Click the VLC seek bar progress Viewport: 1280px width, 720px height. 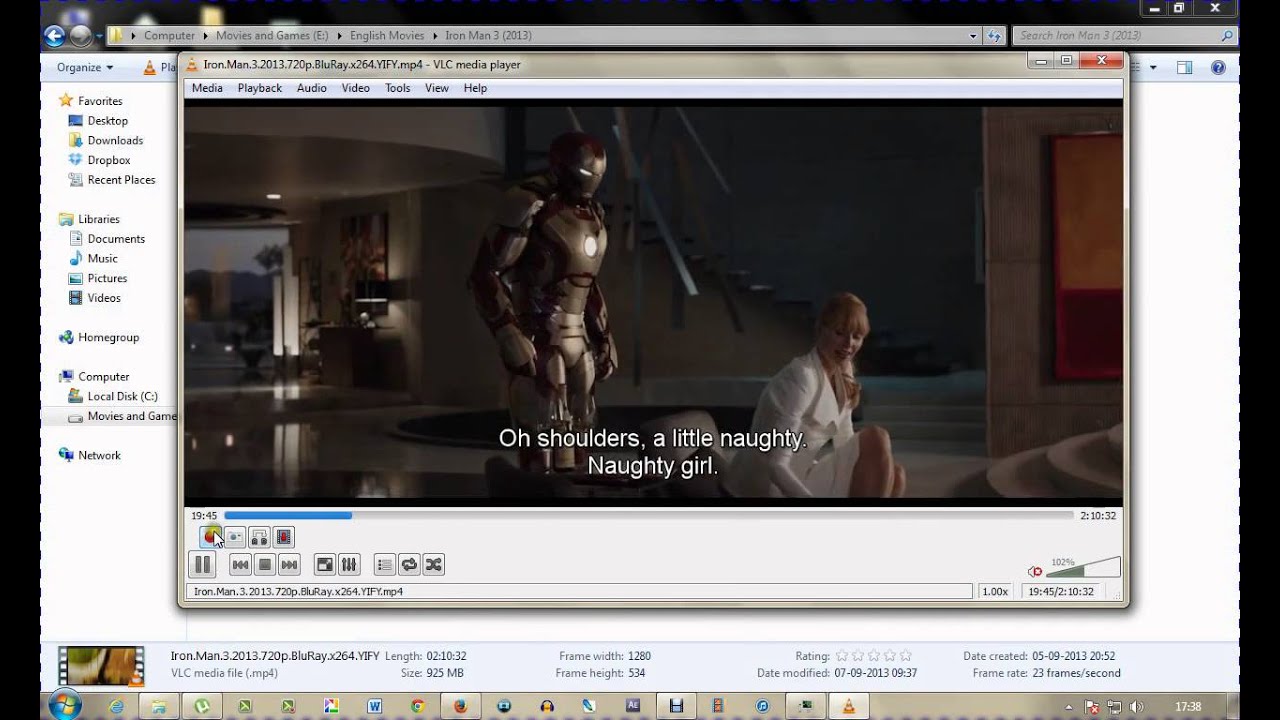coord(648,516)
